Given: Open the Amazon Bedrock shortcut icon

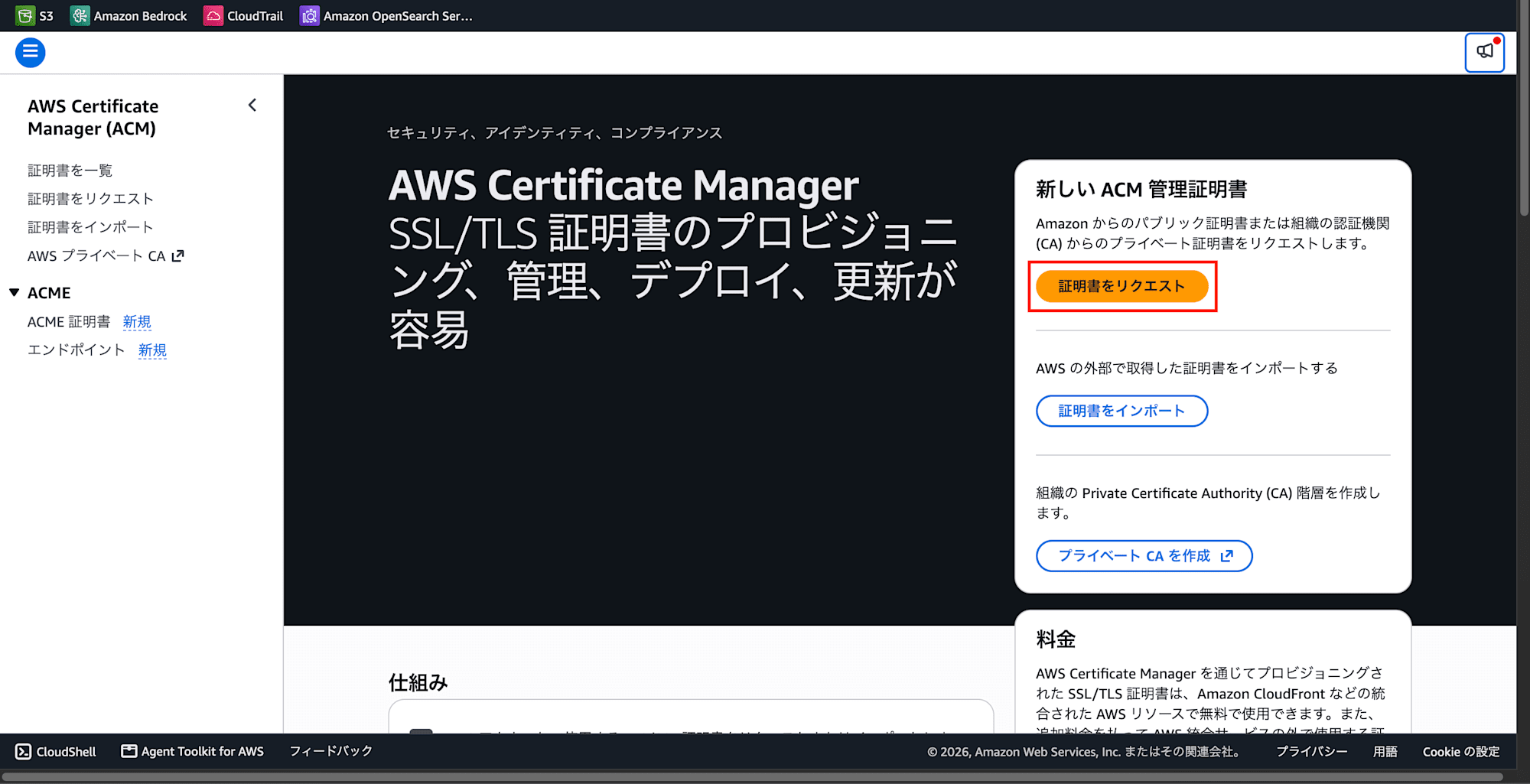Looking at the screenshot, I should point(80,15).
